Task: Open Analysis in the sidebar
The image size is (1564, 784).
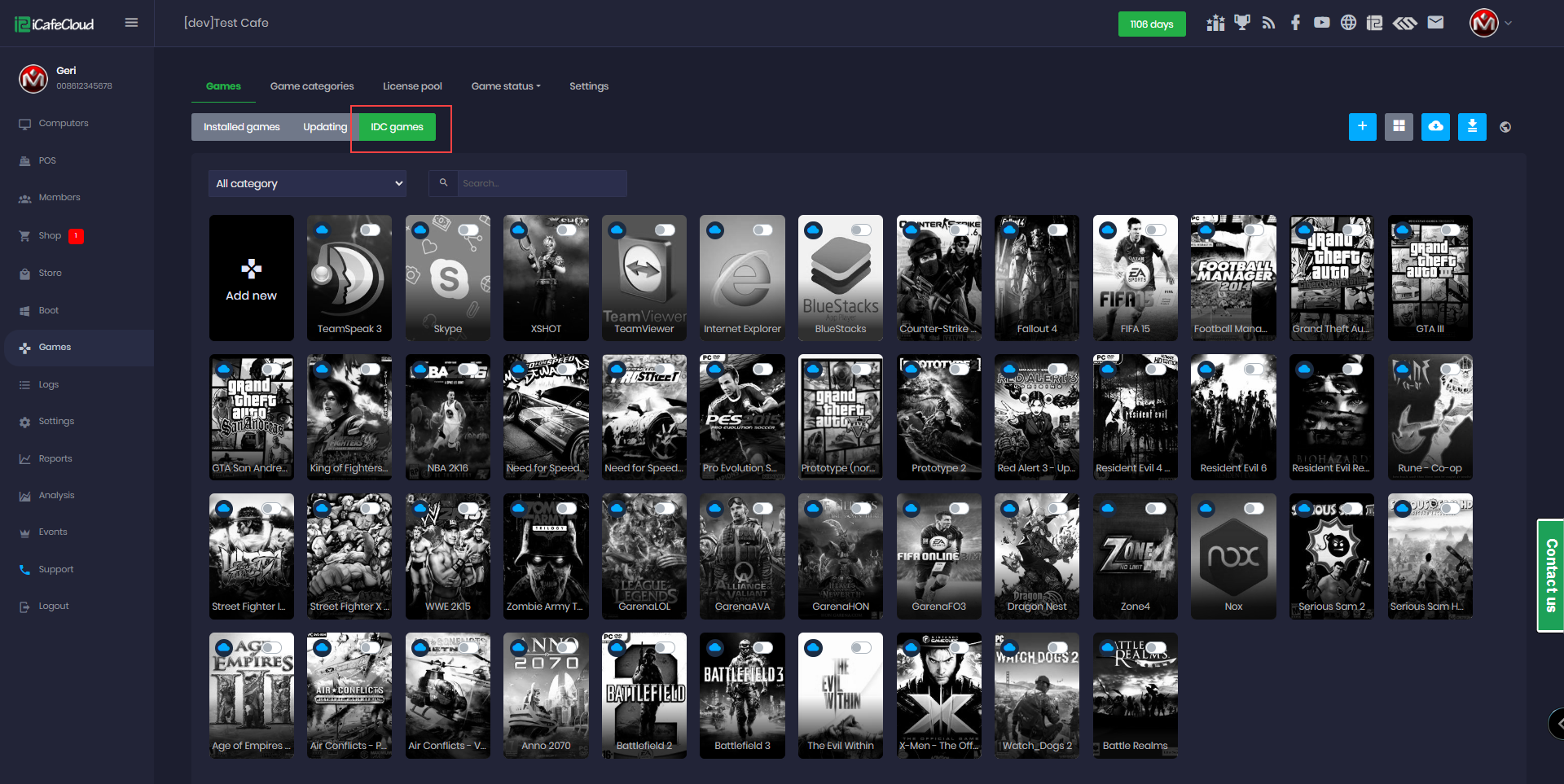Action: point(56,496)
